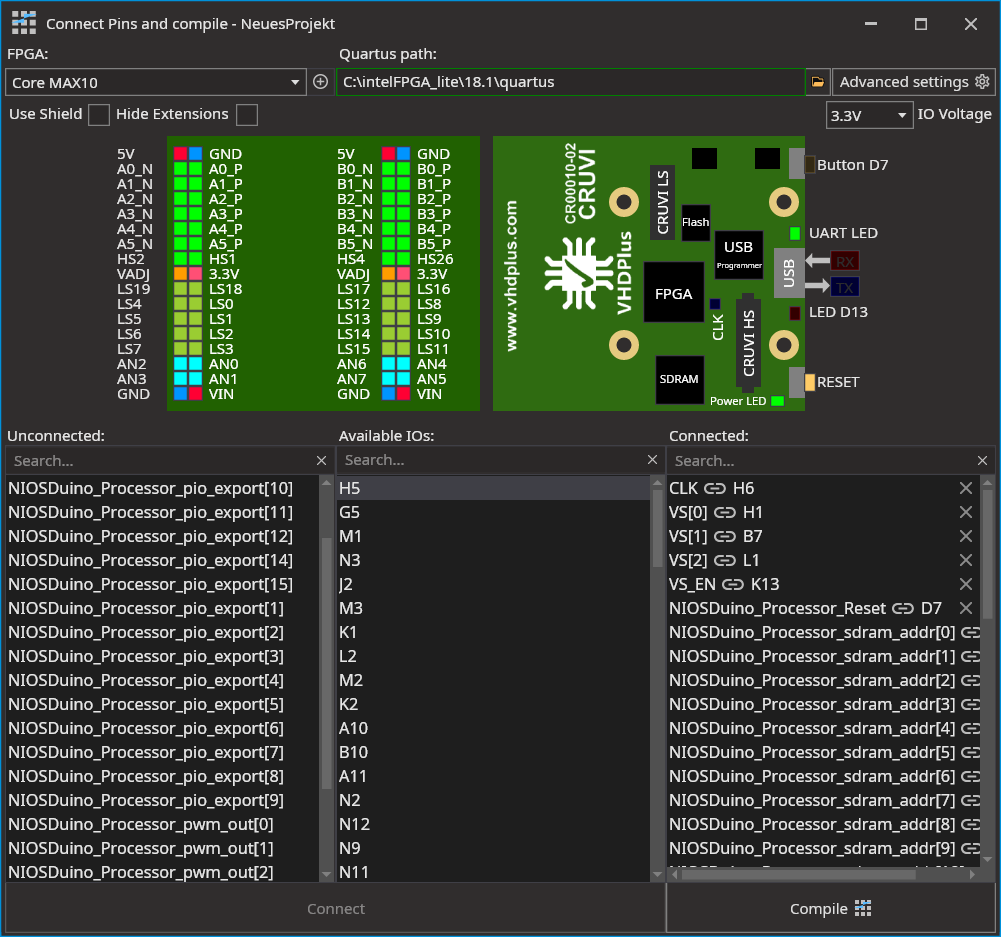Toggle the Hide Extensions checkbox

pyautogui.click(x=247, y=115)
